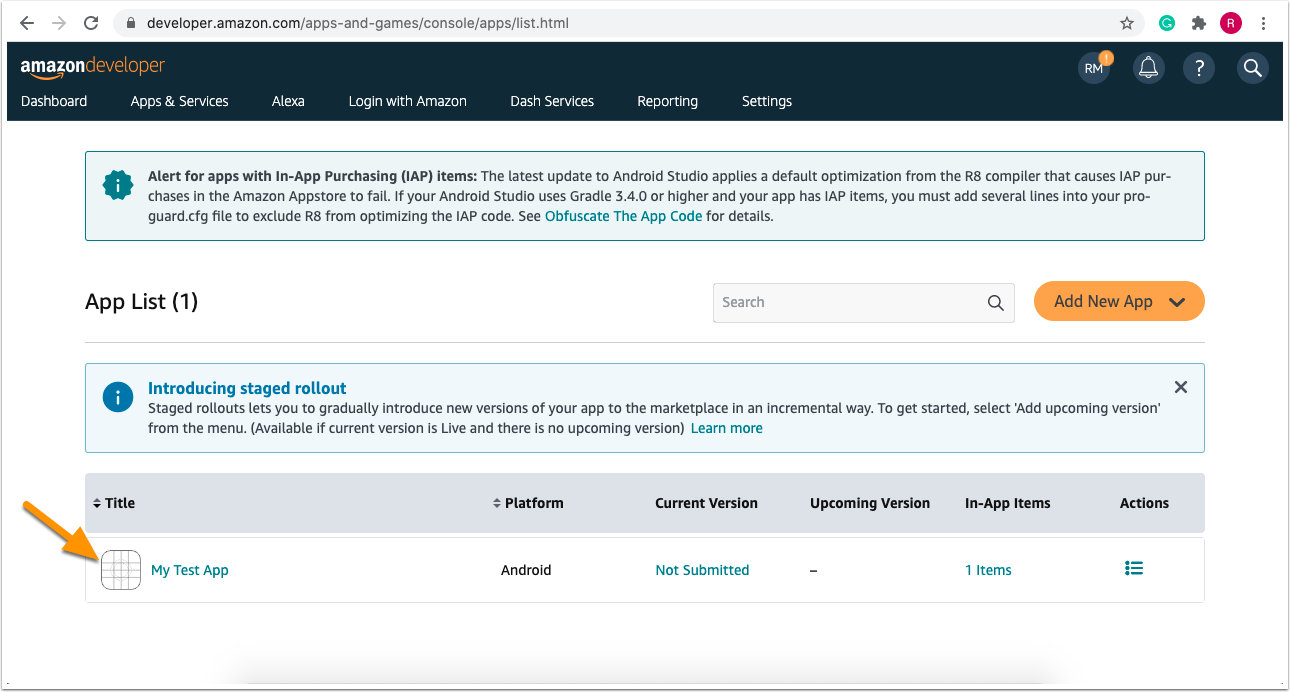Open the Extensions puzzle icon
Image resolution: width=1290 pixels, height=692 pixels.
pos(1199,22)
